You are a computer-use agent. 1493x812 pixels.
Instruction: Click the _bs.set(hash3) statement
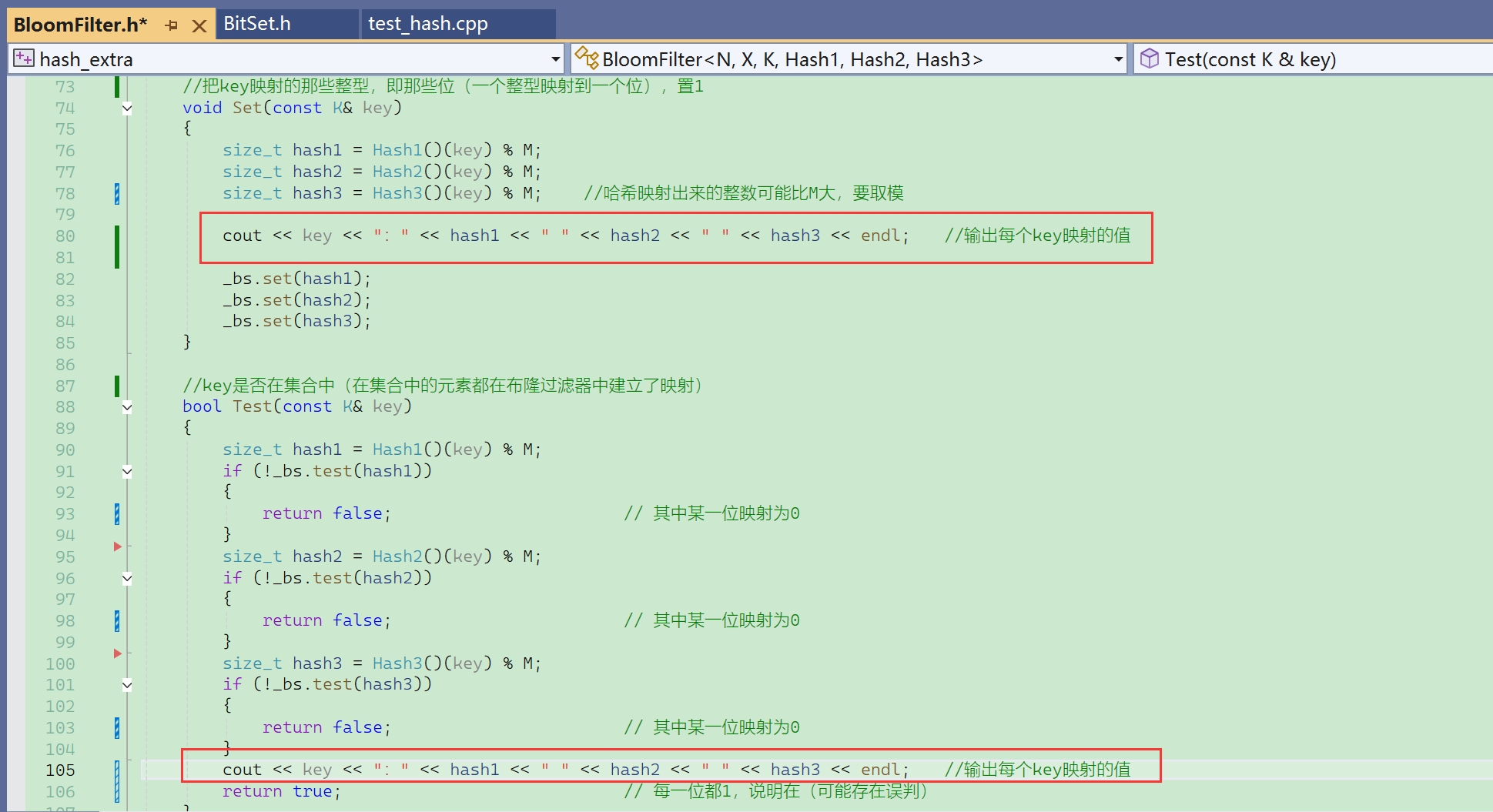point(297,321)
